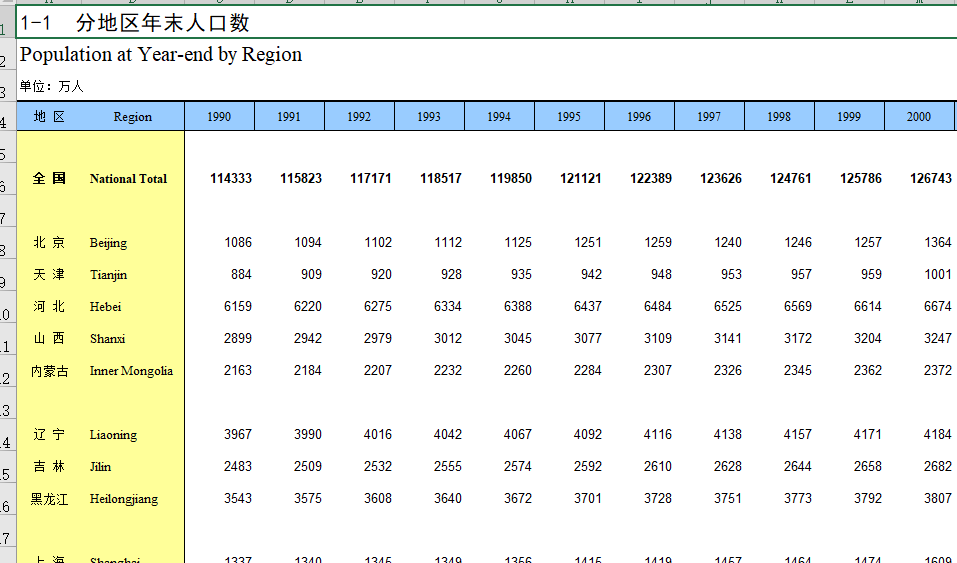Select the Hebei row label
The height and width of the screenshot is (563, 957).
click(x=106, y=307)
